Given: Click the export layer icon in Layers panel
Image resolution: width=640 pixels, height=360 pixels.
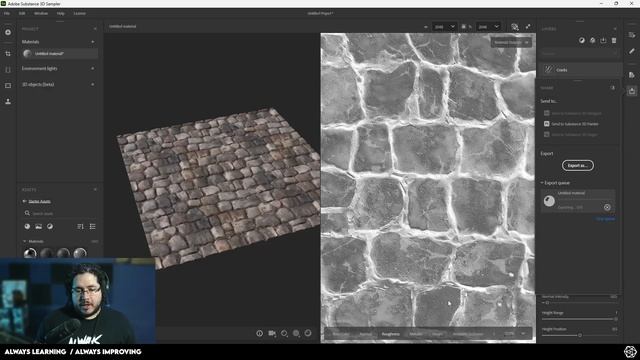Looking at the screenshot, I should click(603, 40).
